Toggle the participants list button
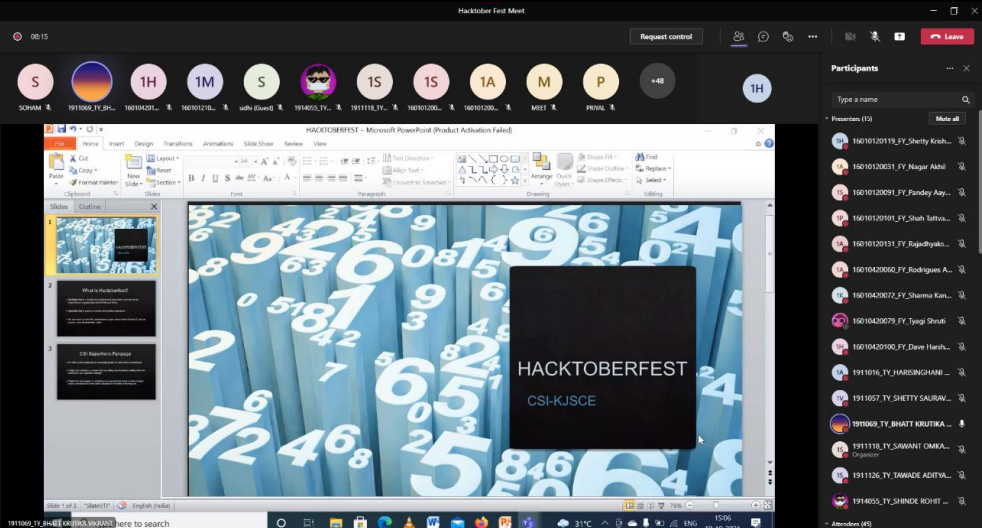Screen dimensions: 982x528 738,37
